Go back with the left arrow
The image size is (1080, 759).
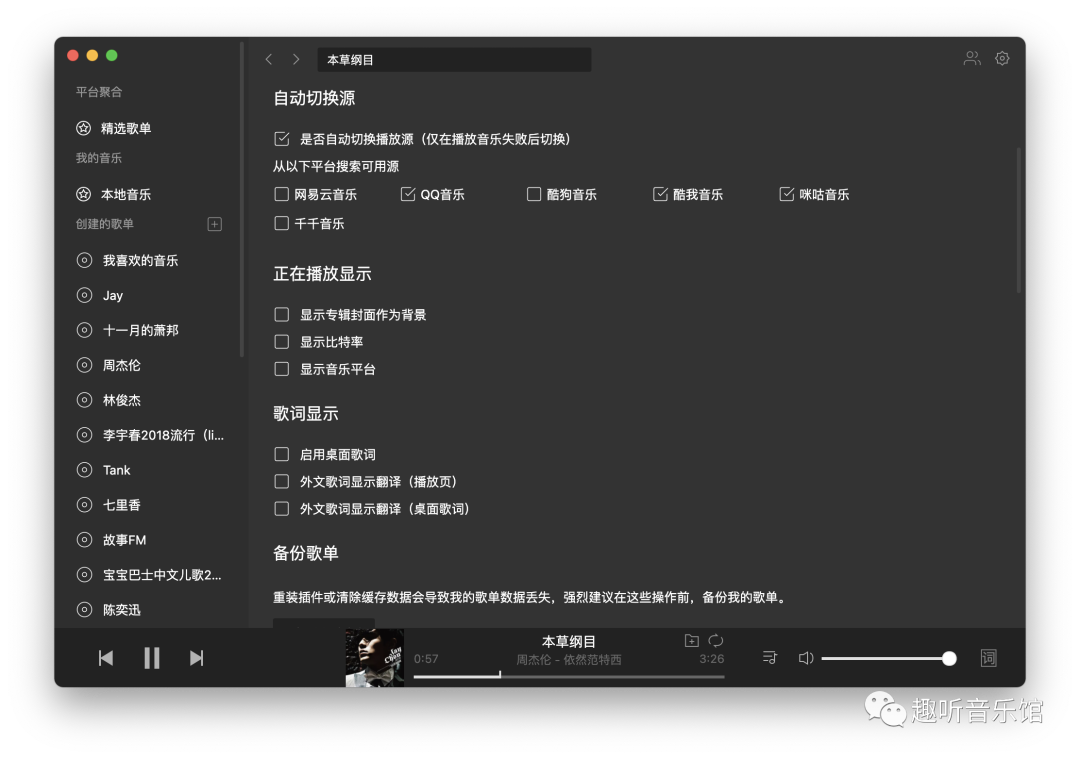pyautogui.click(x=269, y=59)
